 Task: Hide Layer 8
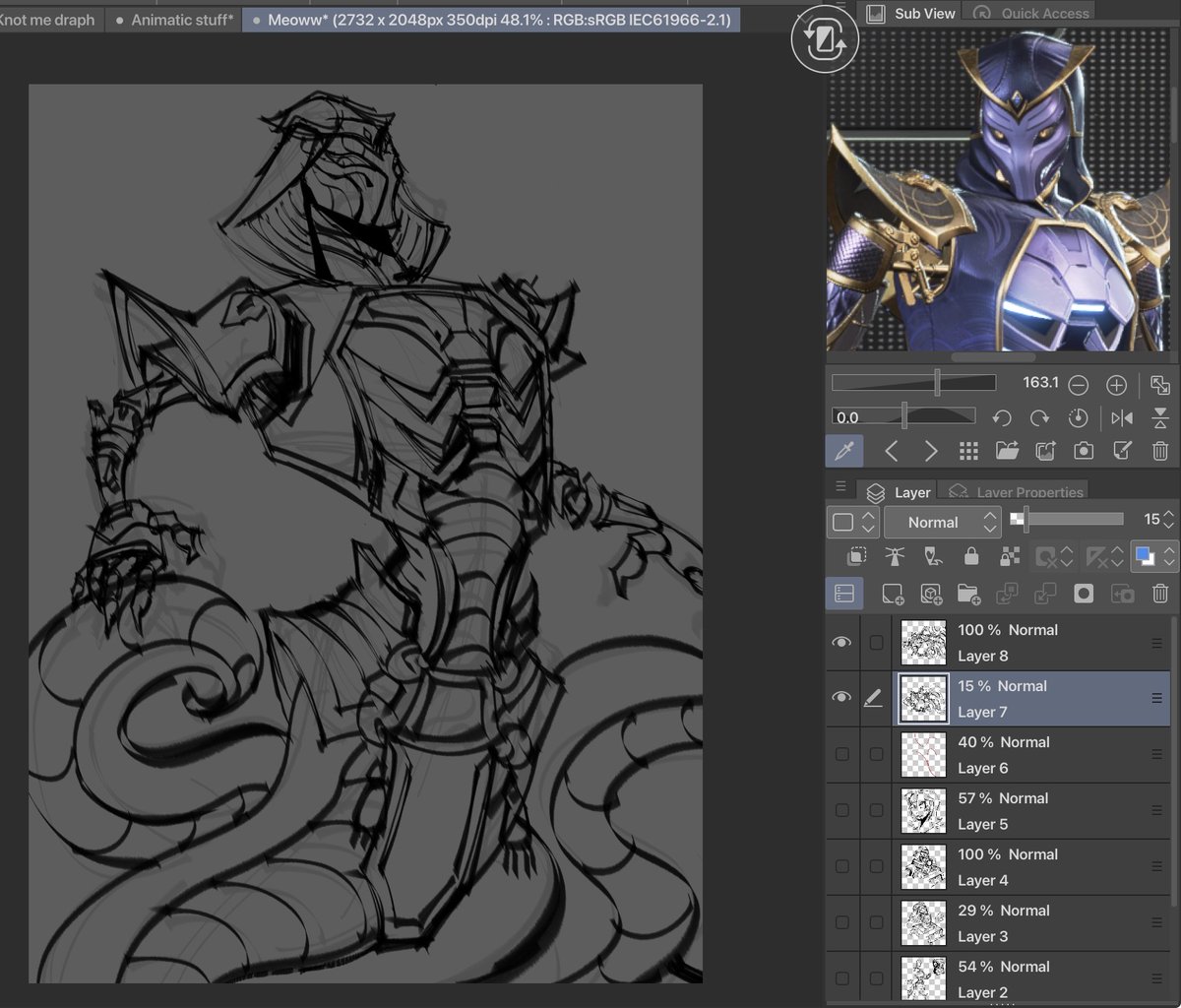(x=841, y=643)
